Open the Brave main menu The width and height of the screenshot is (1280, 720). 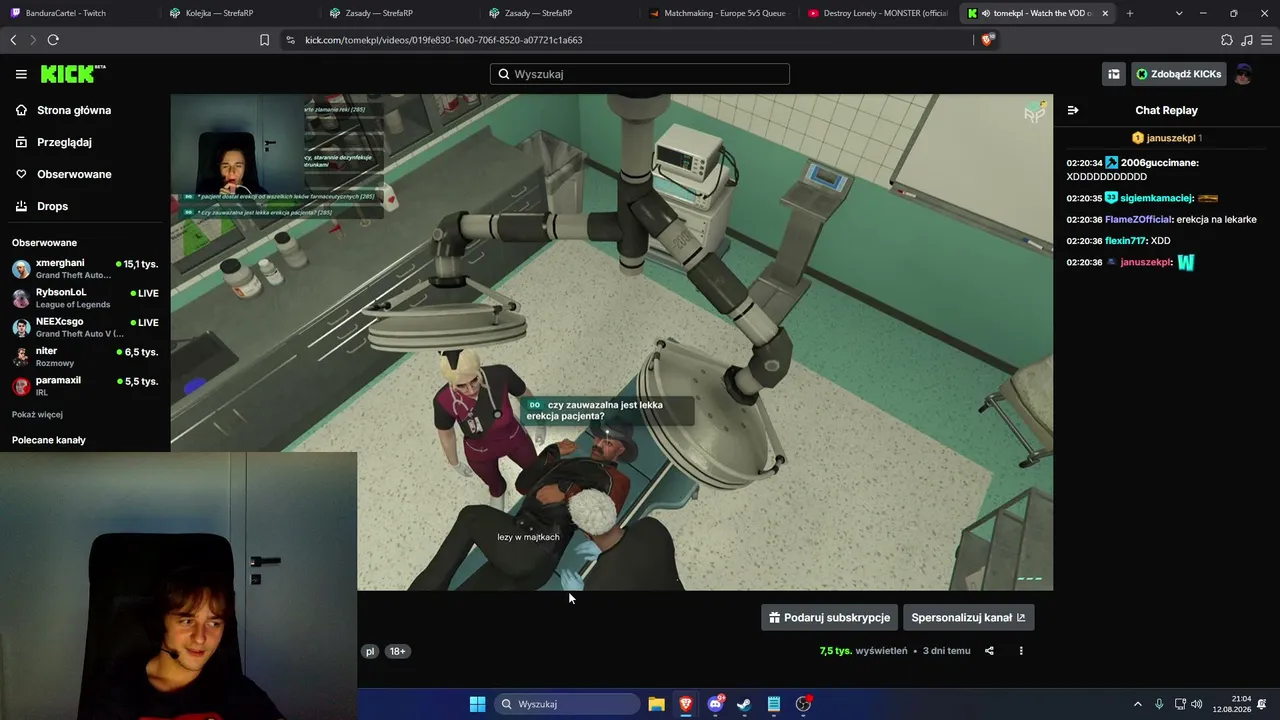point(1266,40)
